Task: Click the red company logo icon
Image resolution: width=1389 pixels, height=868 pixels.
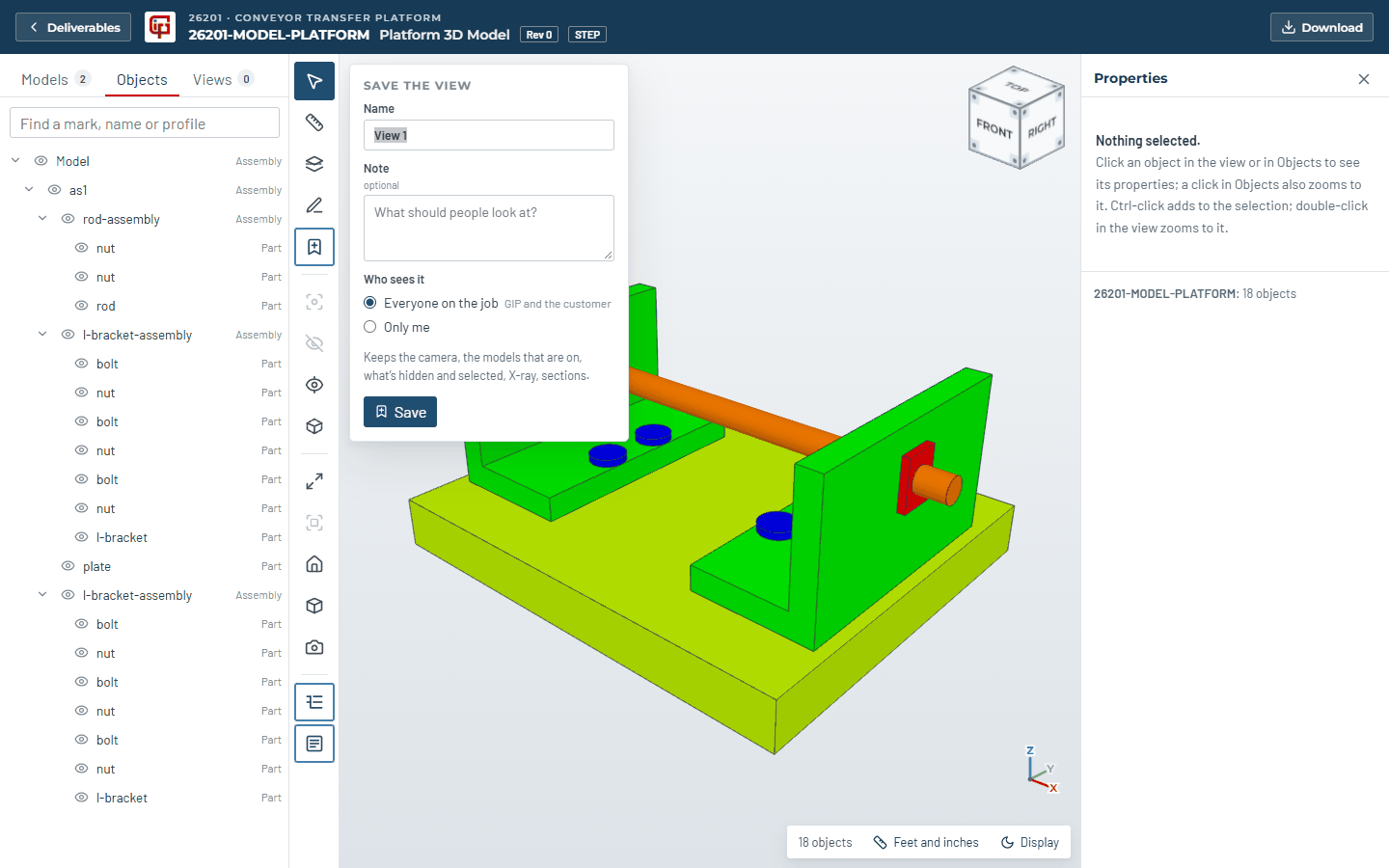Action: pos(160,27)
